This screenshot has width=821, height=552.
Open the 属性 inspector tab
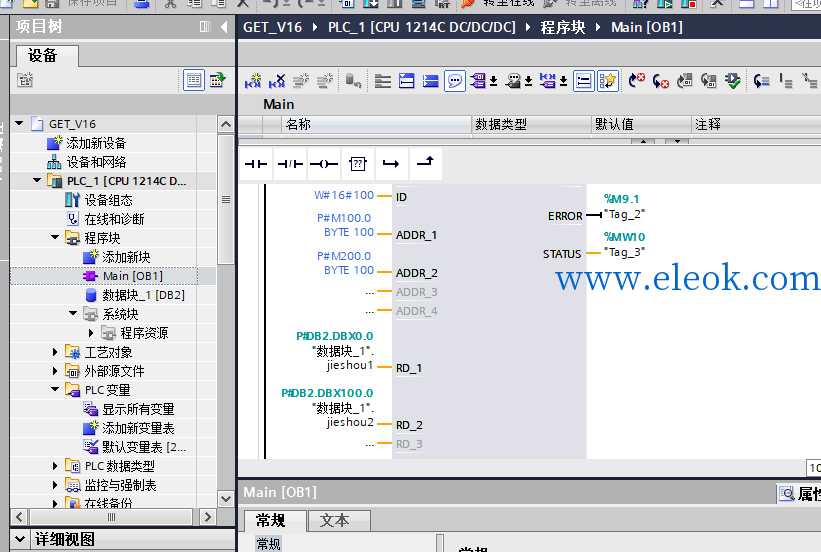[800, 493]
